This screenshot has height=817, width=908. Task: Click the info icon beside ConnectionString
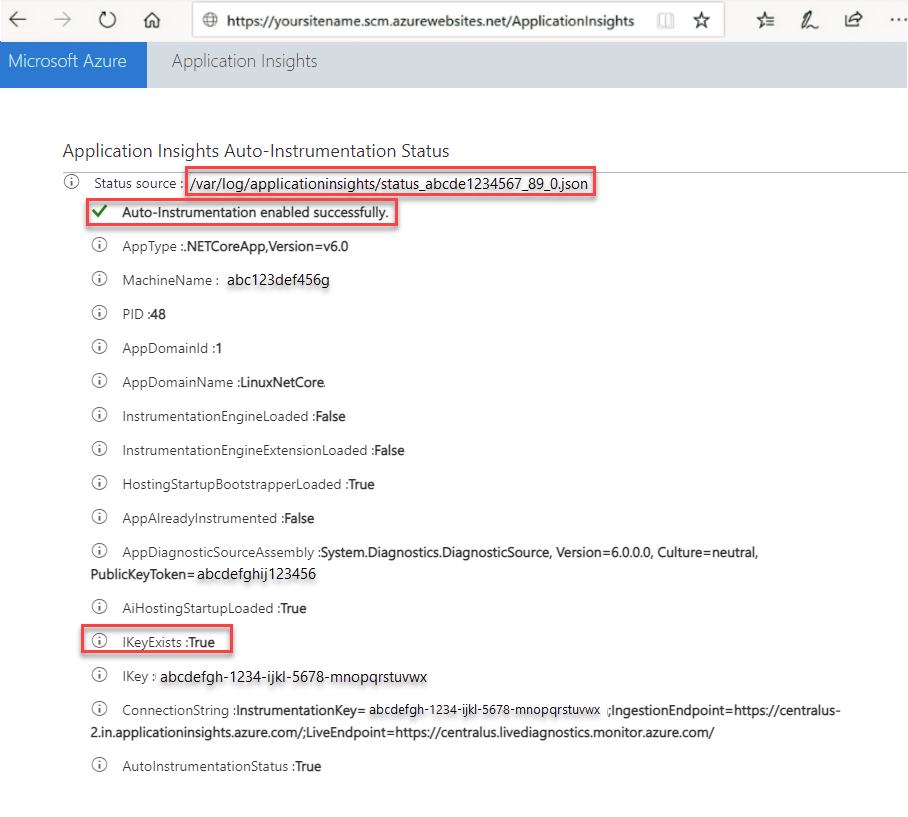coord(100,708)
